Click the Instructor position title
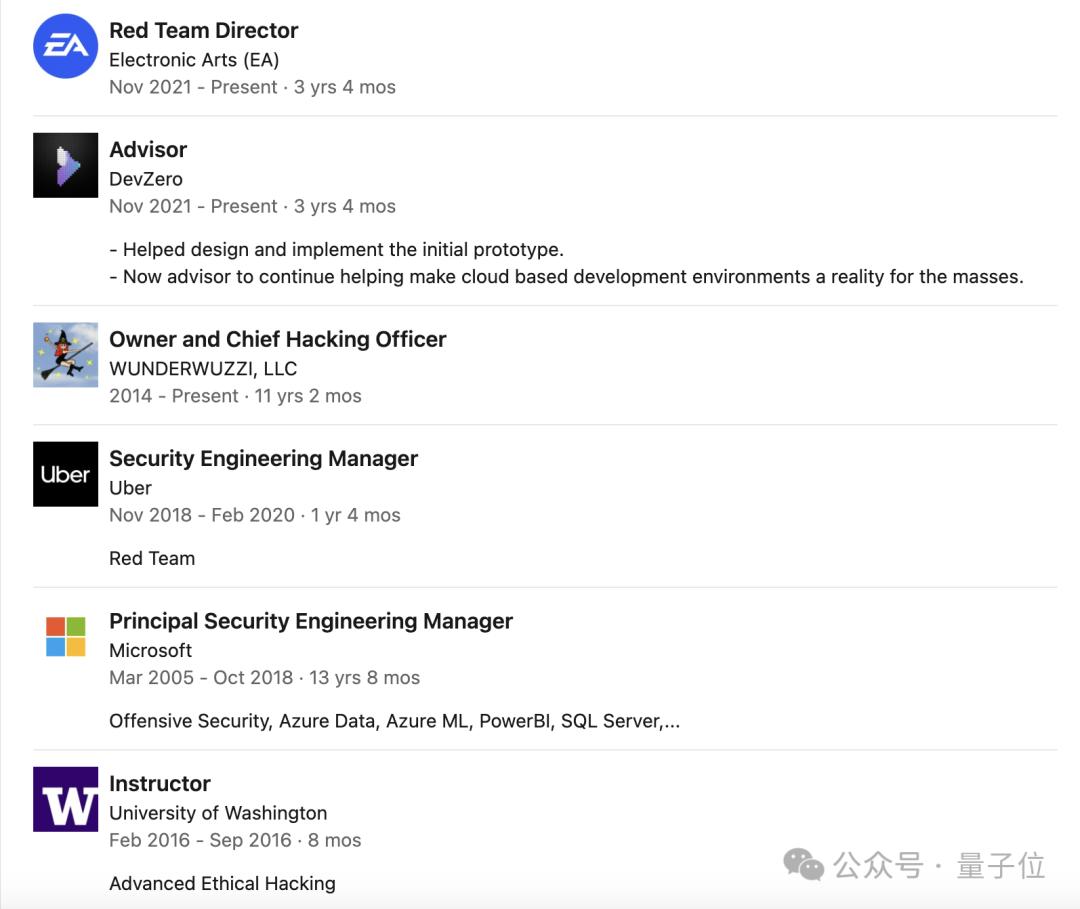The height and width of the screenshot is (909, 1080). [160, 784]
